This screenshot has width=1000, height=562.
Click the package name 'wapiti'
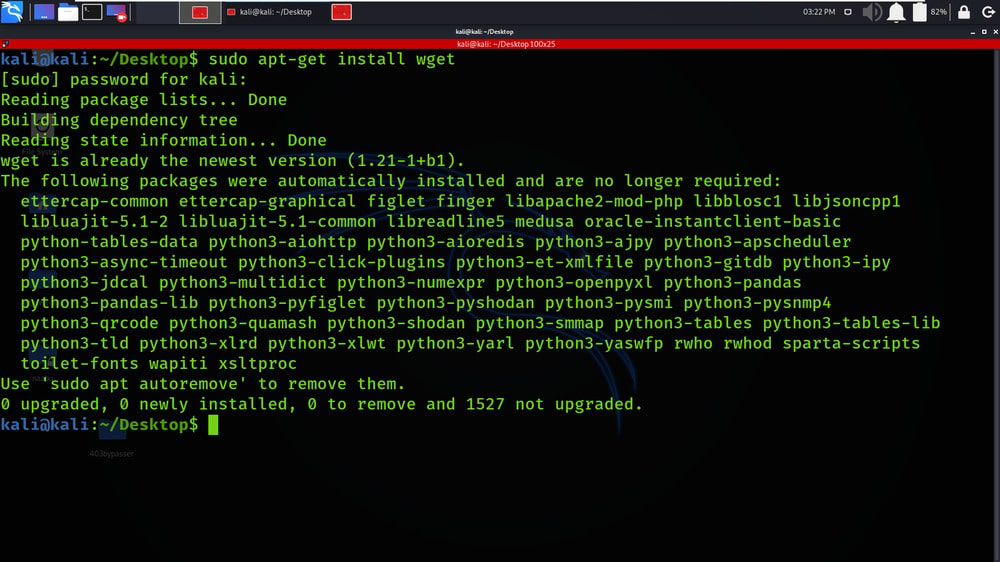[x=179, y=364]
